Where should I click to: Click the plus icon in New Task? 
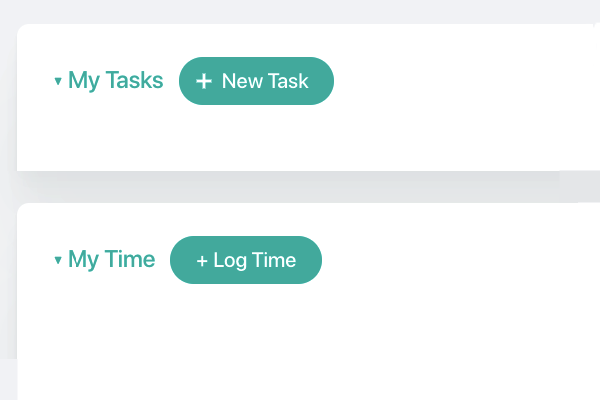pyautogui.click(x=204, y=81)
